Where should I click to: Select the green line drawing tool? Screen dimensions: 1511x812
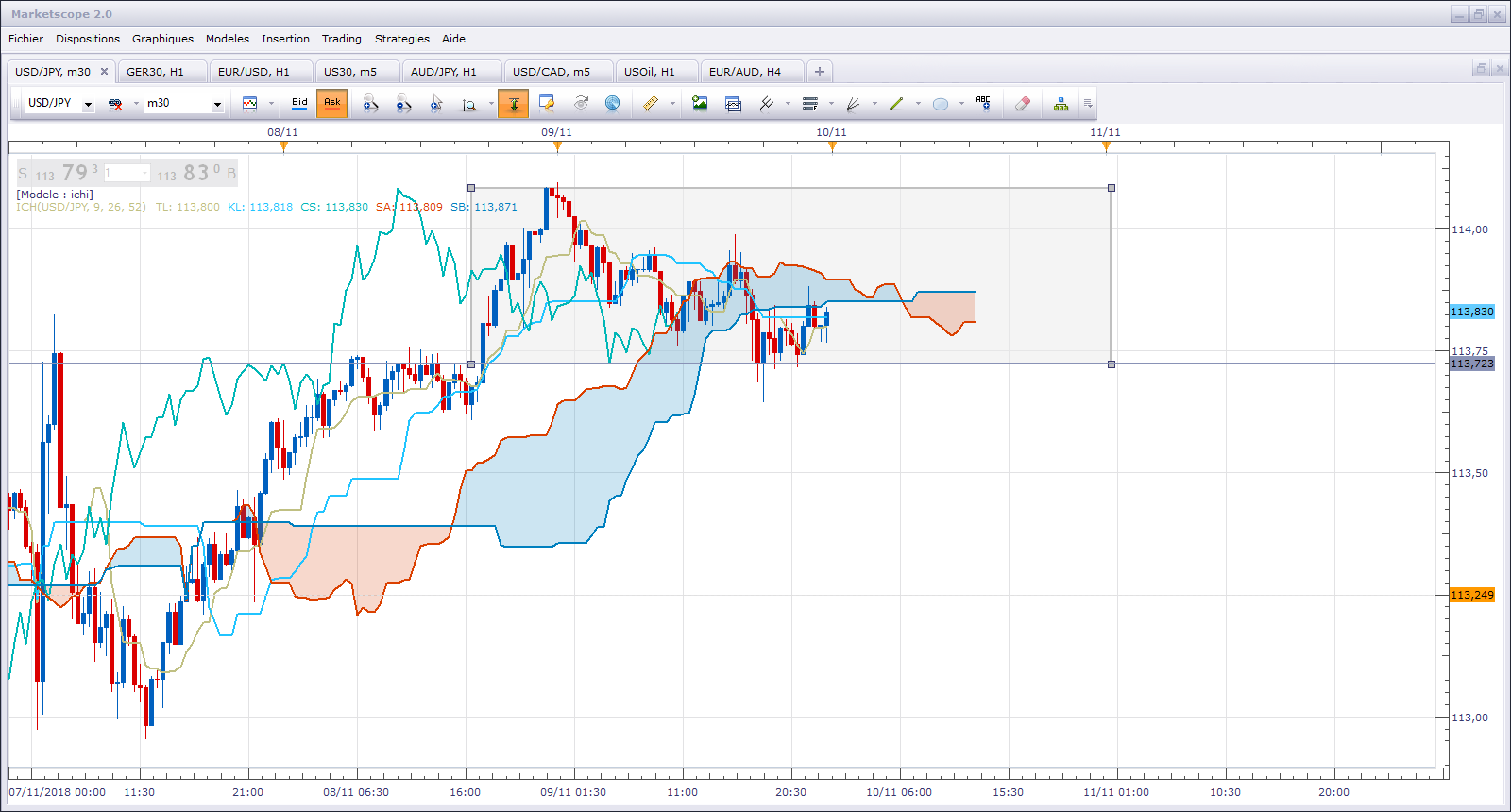(896, 104)
